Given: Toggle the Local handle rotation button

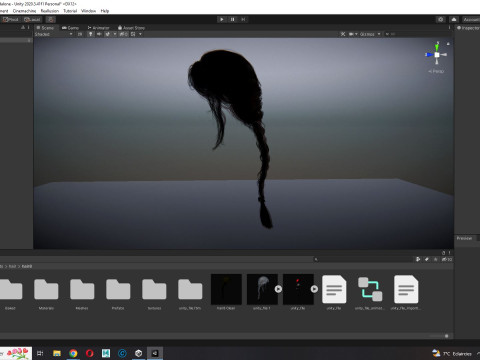Looking at the screenshot, I should point(32,19).
